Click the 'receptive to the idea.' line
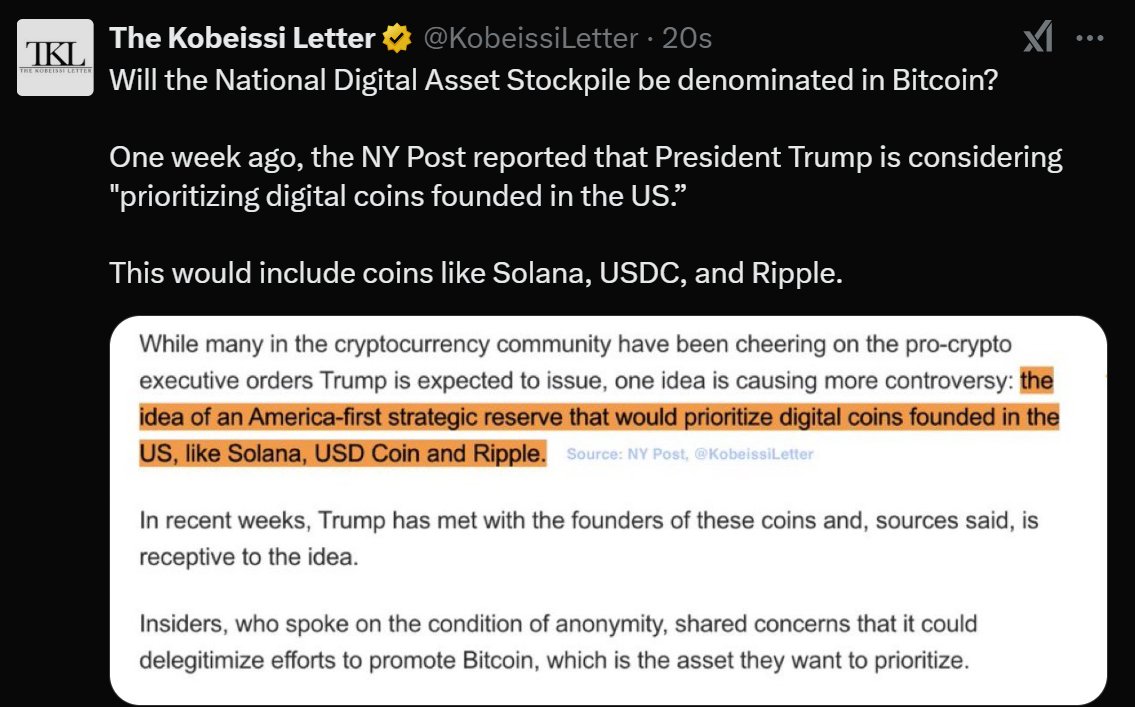Image resolution: width=1135 pixels, height=707 pixels. tap(249, 557)
